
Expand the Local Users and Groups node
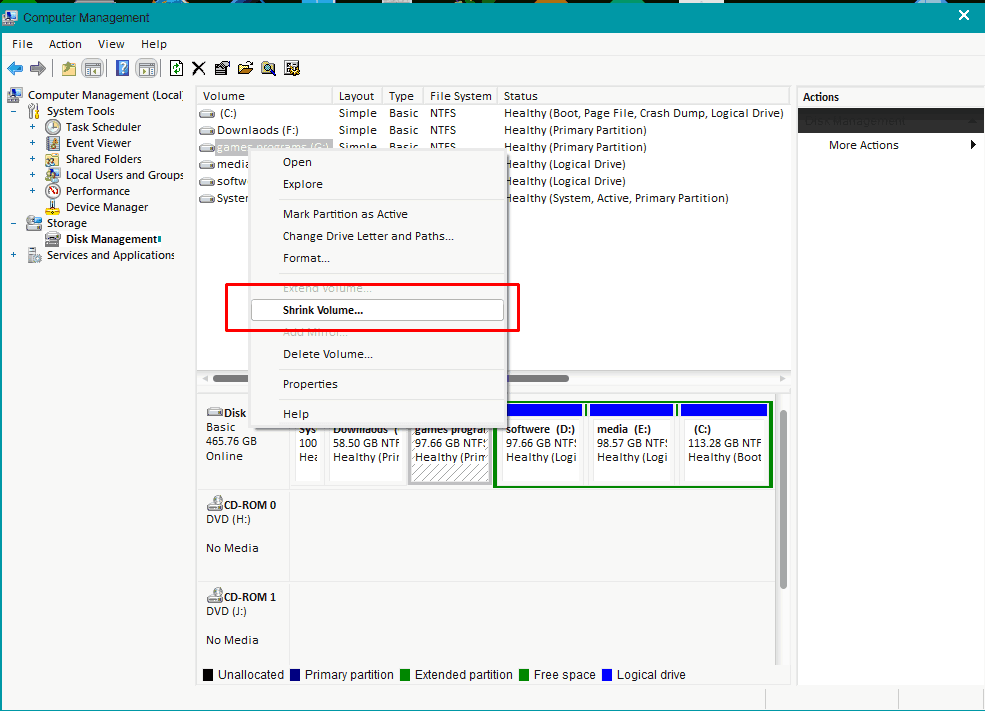tap(32, 175)
